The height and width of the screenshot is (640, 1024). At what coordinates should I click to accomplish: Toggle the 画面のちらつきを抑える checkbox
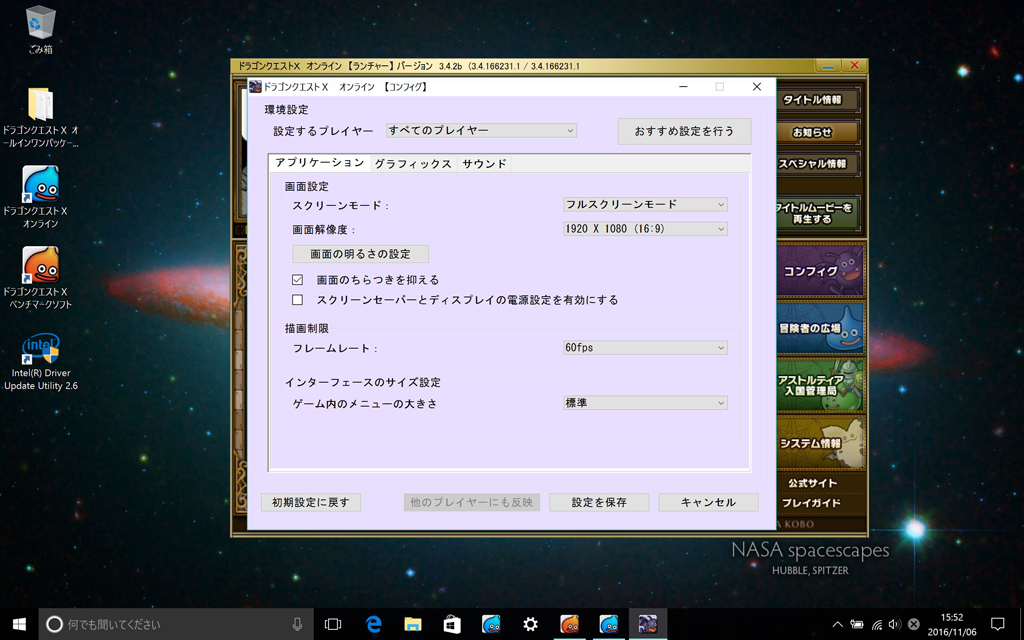tap(298, 280)
